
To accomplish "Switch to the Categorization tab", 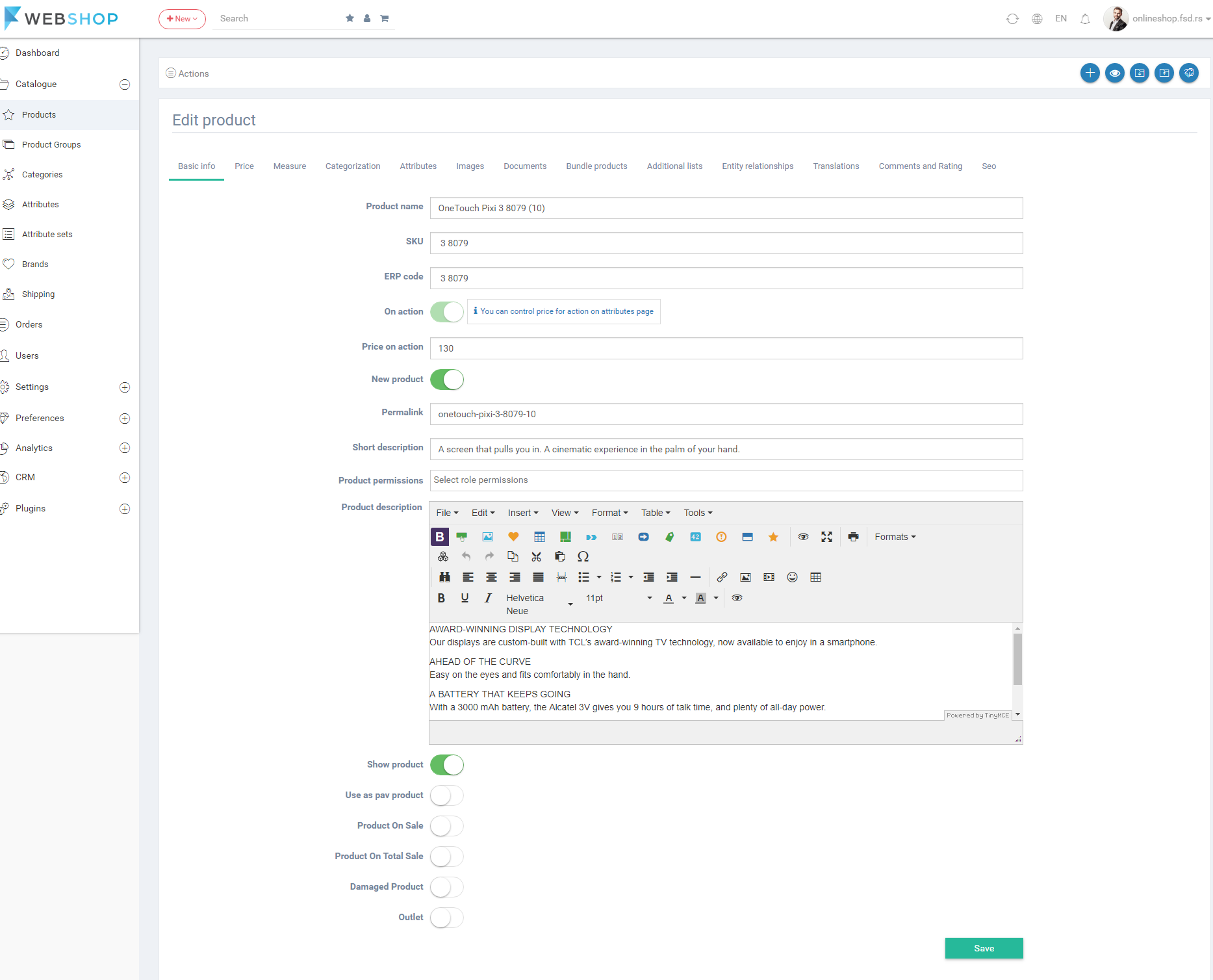I will [x=353, y=166].
